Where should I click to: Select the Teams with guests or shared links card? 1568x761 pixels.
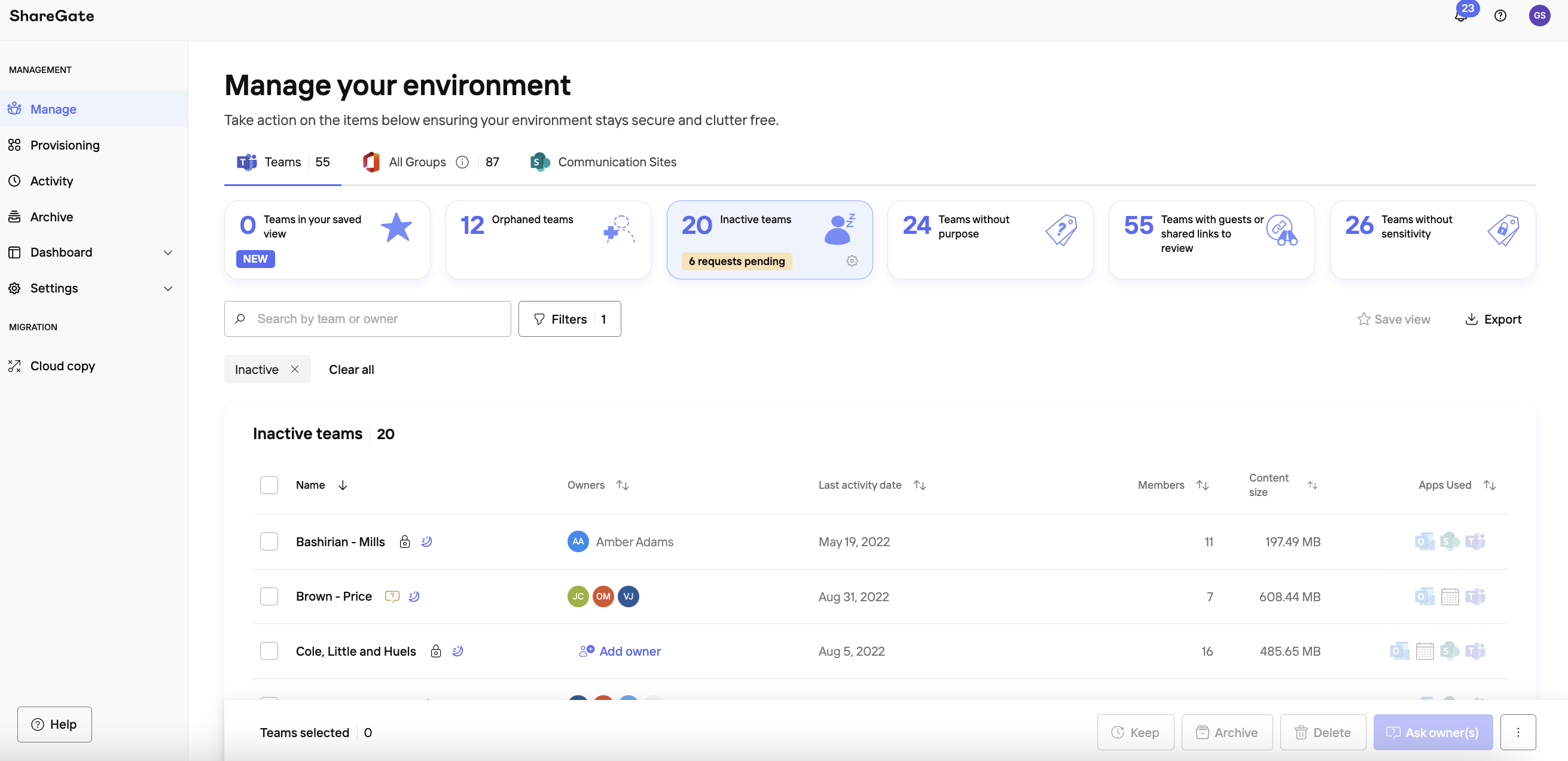(1212, 240)
